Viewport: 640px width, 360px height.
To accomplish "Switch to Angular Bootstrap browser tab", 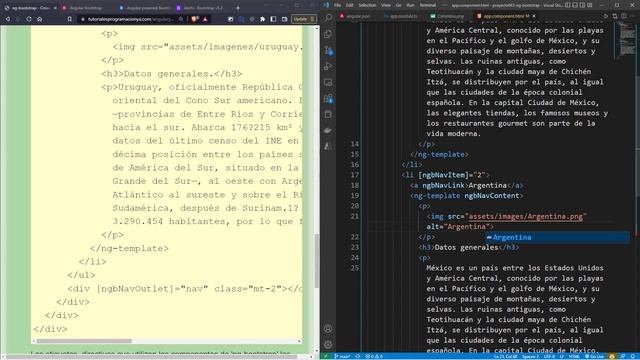I will [86, 8].
